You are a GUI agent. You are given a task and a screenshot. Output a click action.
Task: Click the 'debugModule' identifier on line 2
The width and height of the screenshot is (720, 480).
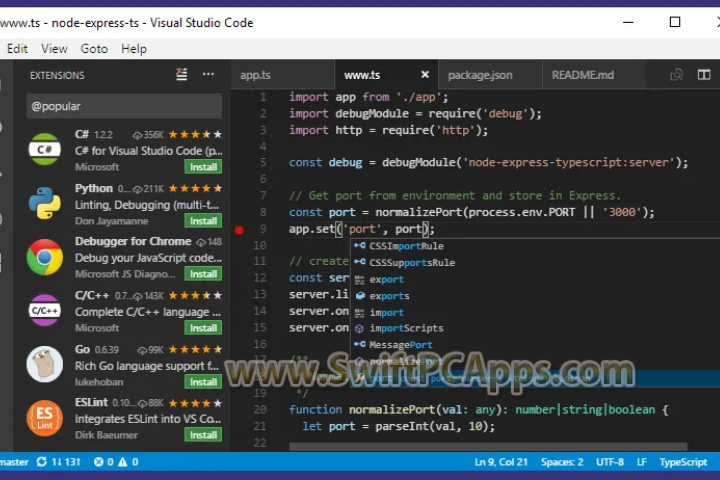click(x=372, y=113)
